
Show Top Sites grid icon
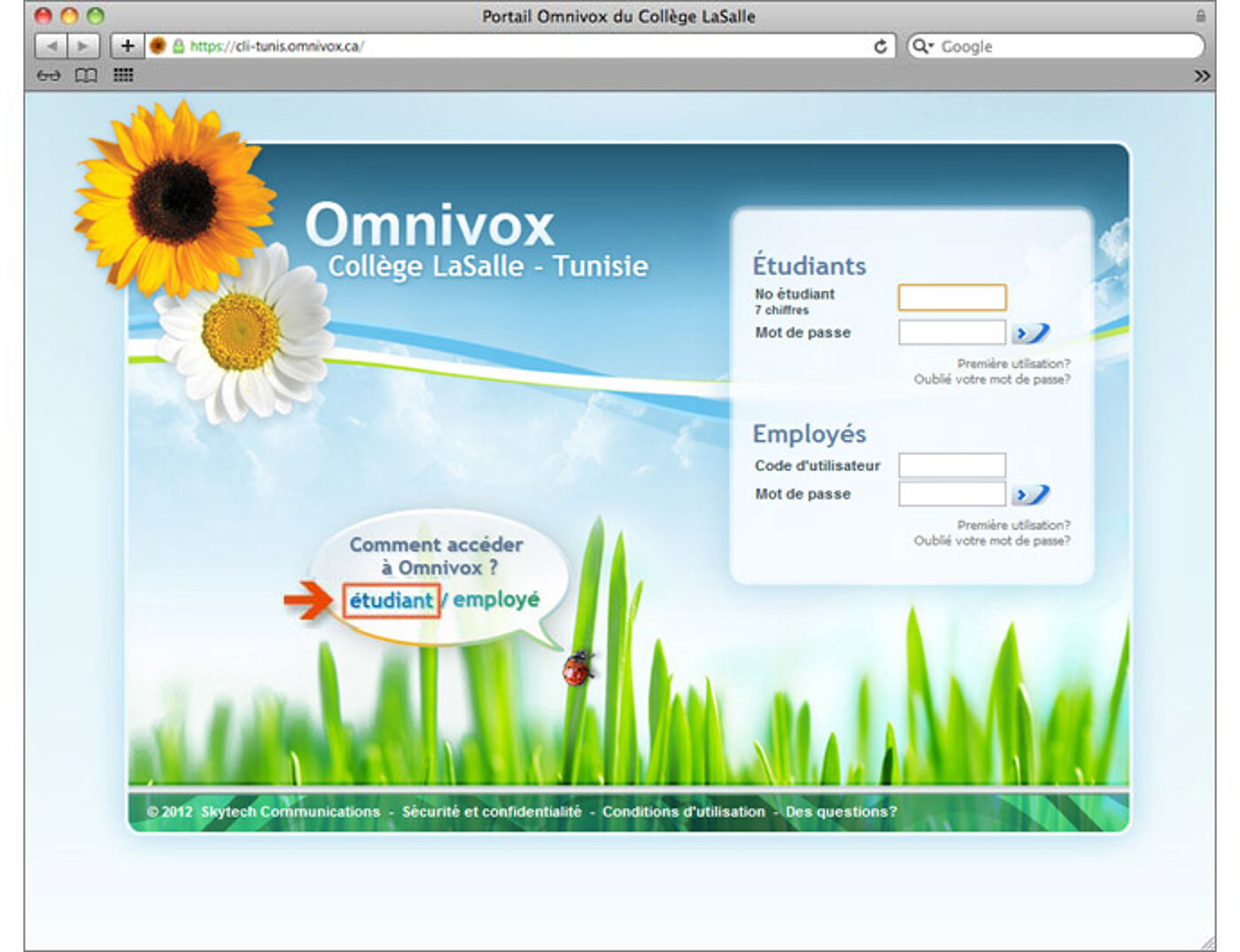coord(123,75)
